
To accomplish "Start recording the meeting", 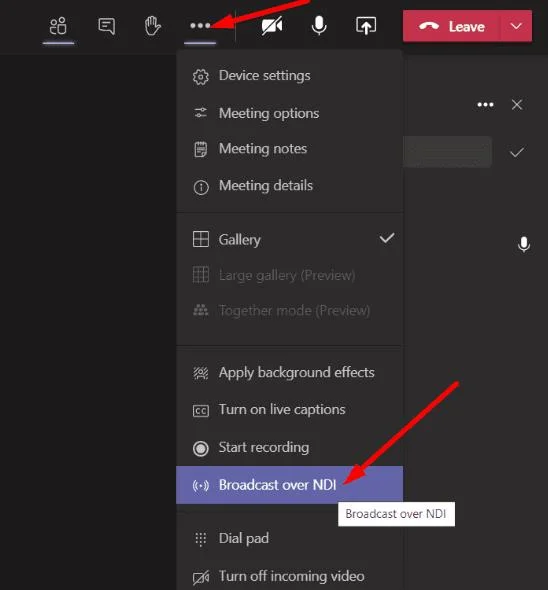I will click(289, 448).
